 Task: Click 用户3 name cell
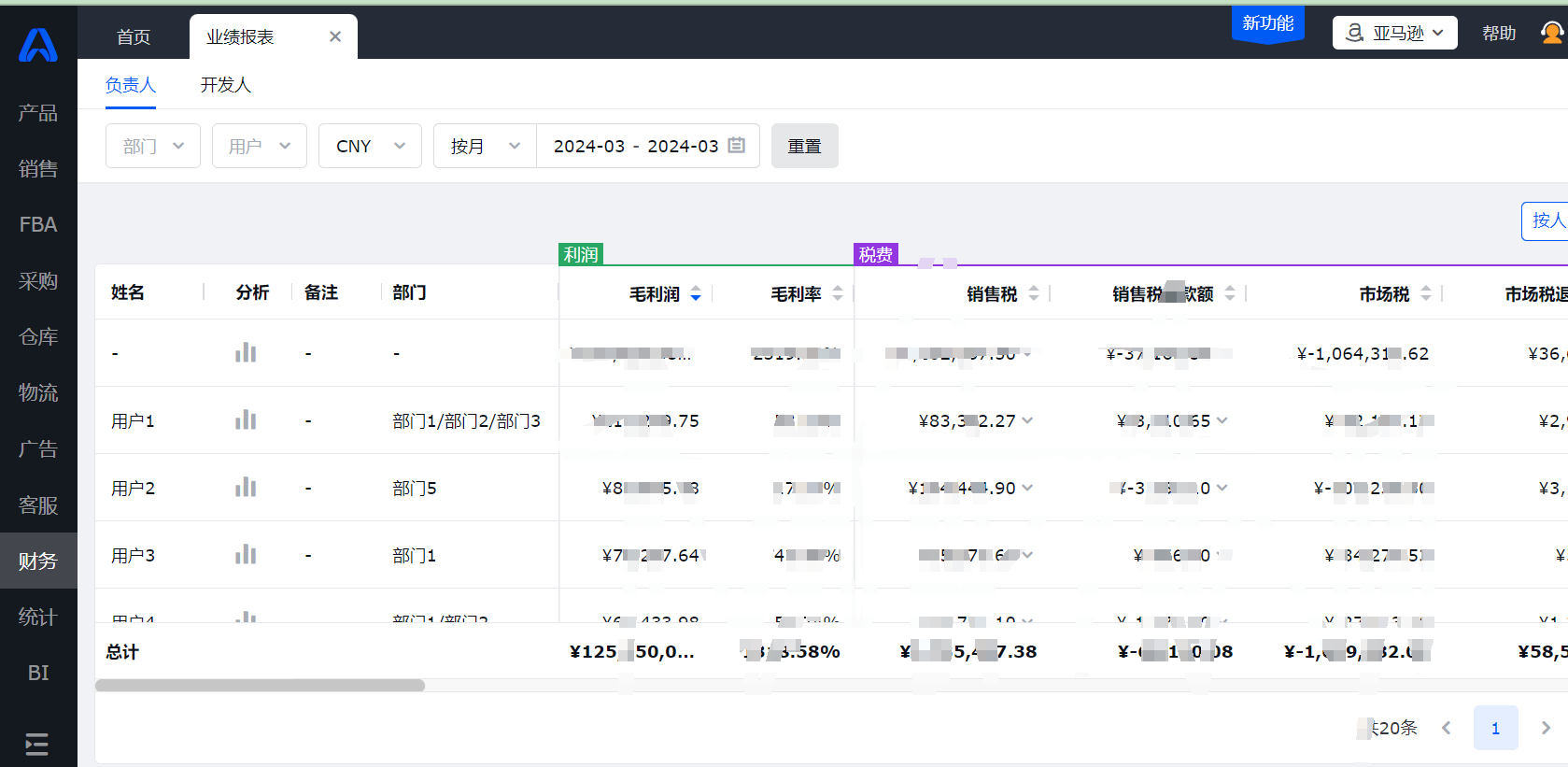pos(133,556)
